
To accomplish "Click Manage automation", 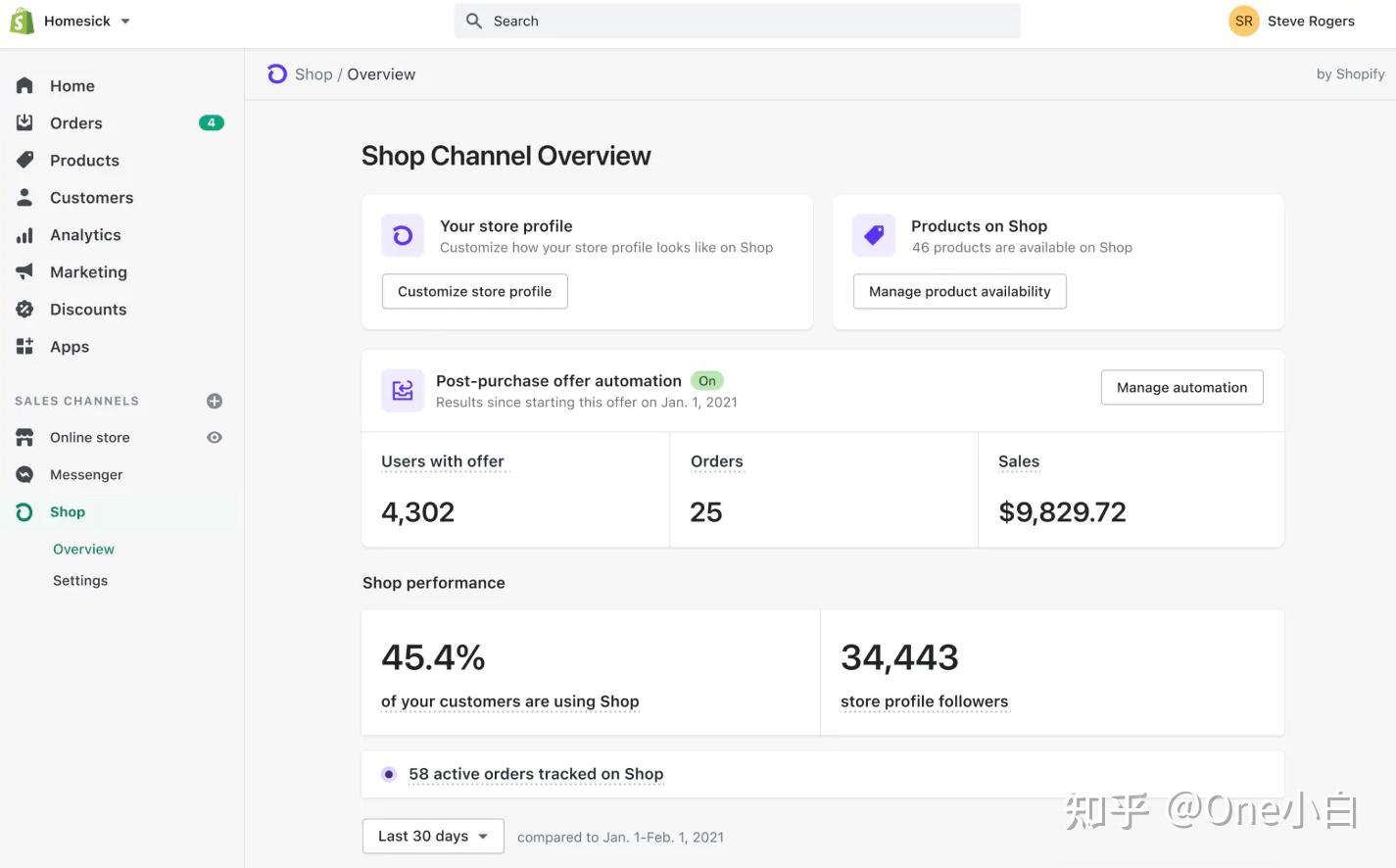I will (x=1181, y=387).
